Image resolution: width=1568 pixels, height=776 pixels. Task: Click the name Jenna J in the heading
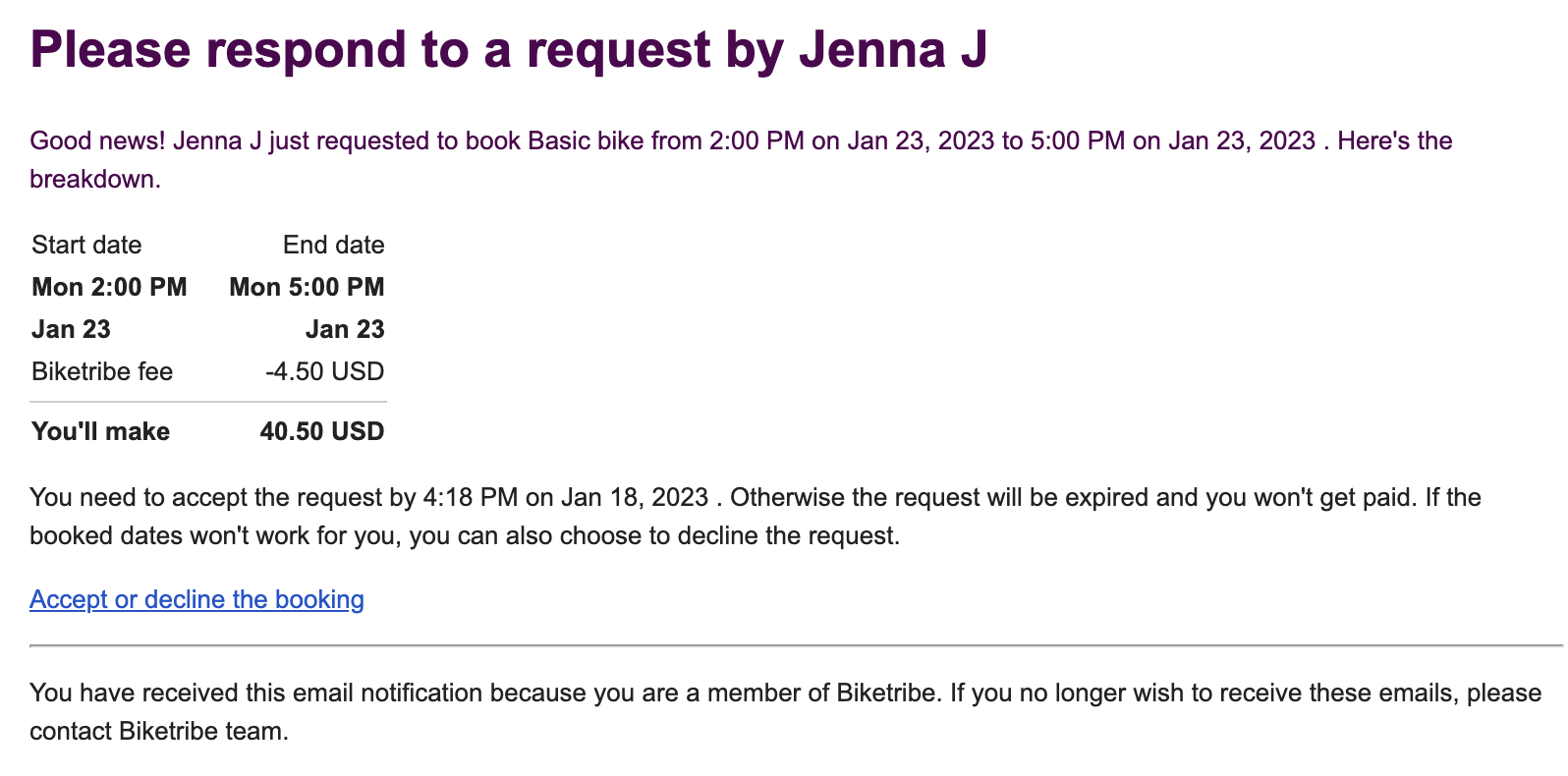892,49
